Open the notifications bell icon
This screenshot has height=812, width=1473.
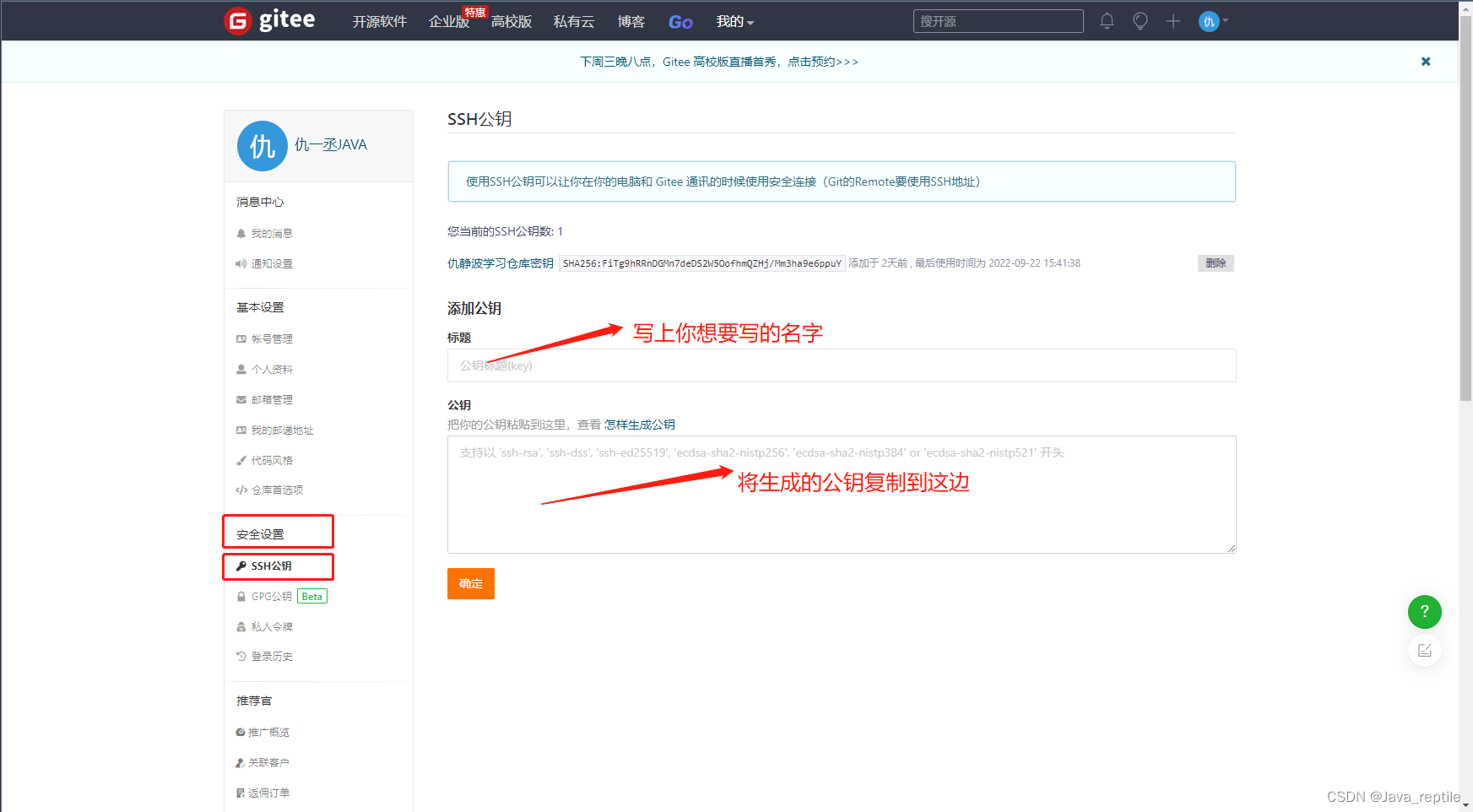1107,21
